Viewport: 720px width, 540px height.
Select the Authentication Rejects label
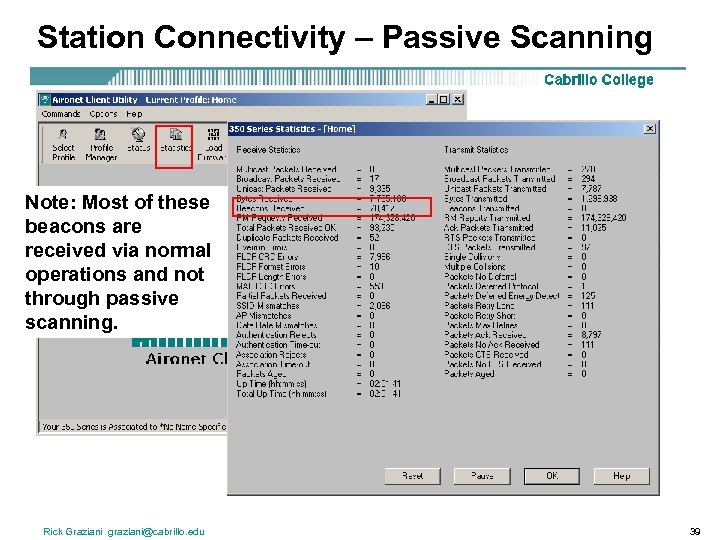click(x=276, y=335)
